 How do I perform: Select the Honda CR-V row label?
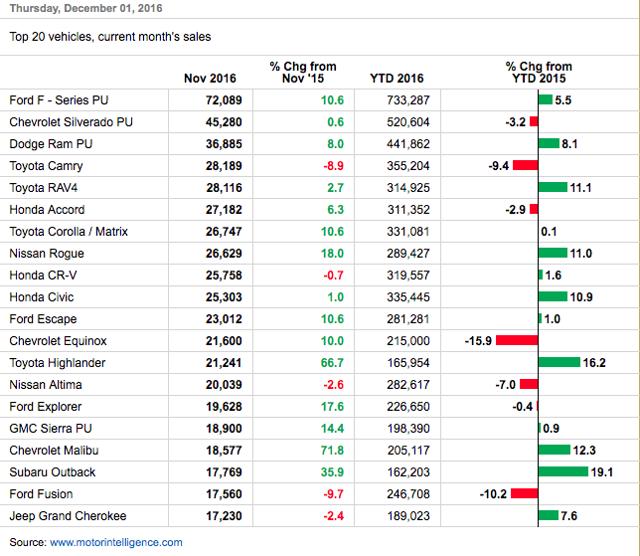coord(43,275)
